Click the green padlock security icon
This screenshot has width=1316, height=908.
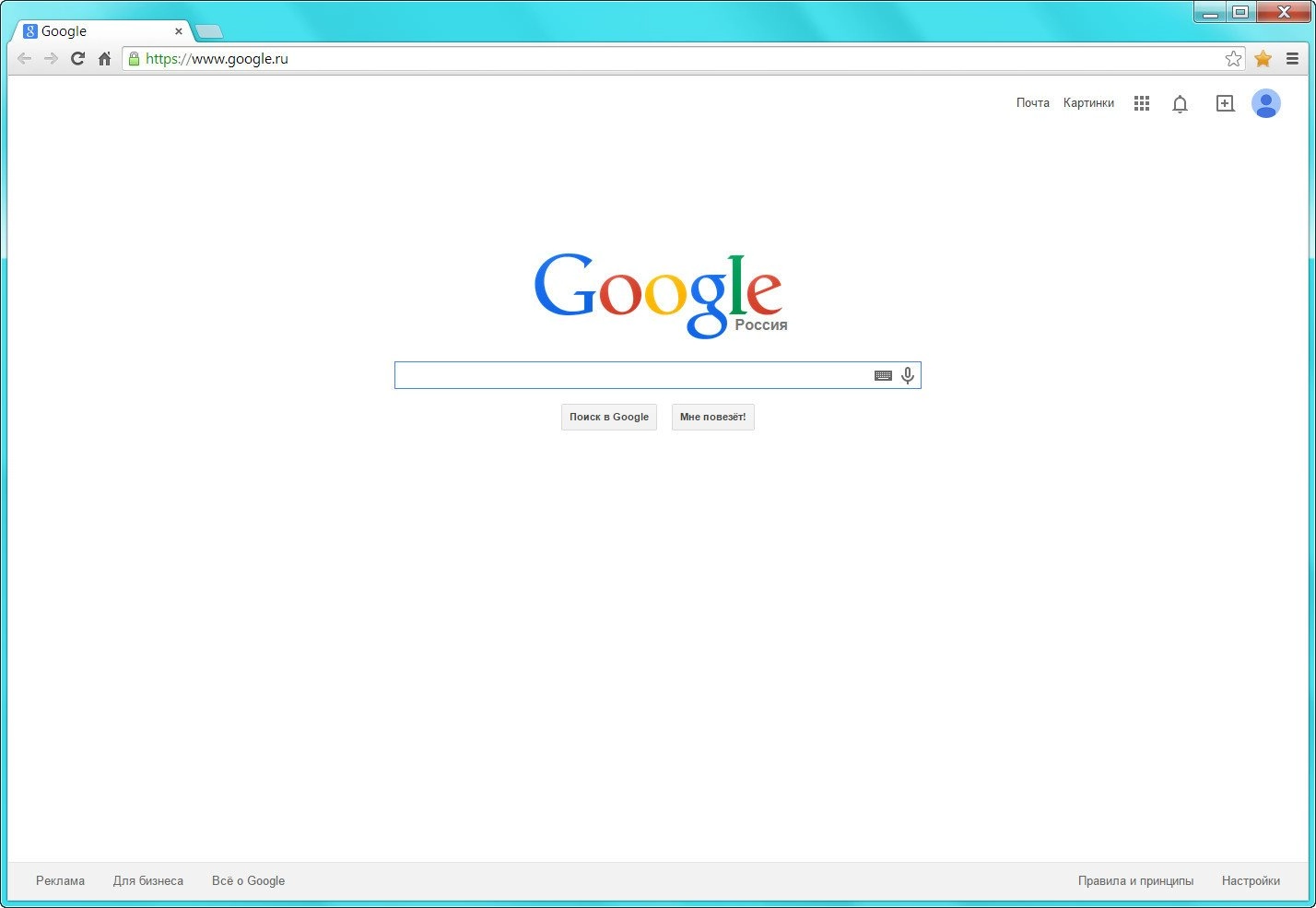[x=135, y=58]
